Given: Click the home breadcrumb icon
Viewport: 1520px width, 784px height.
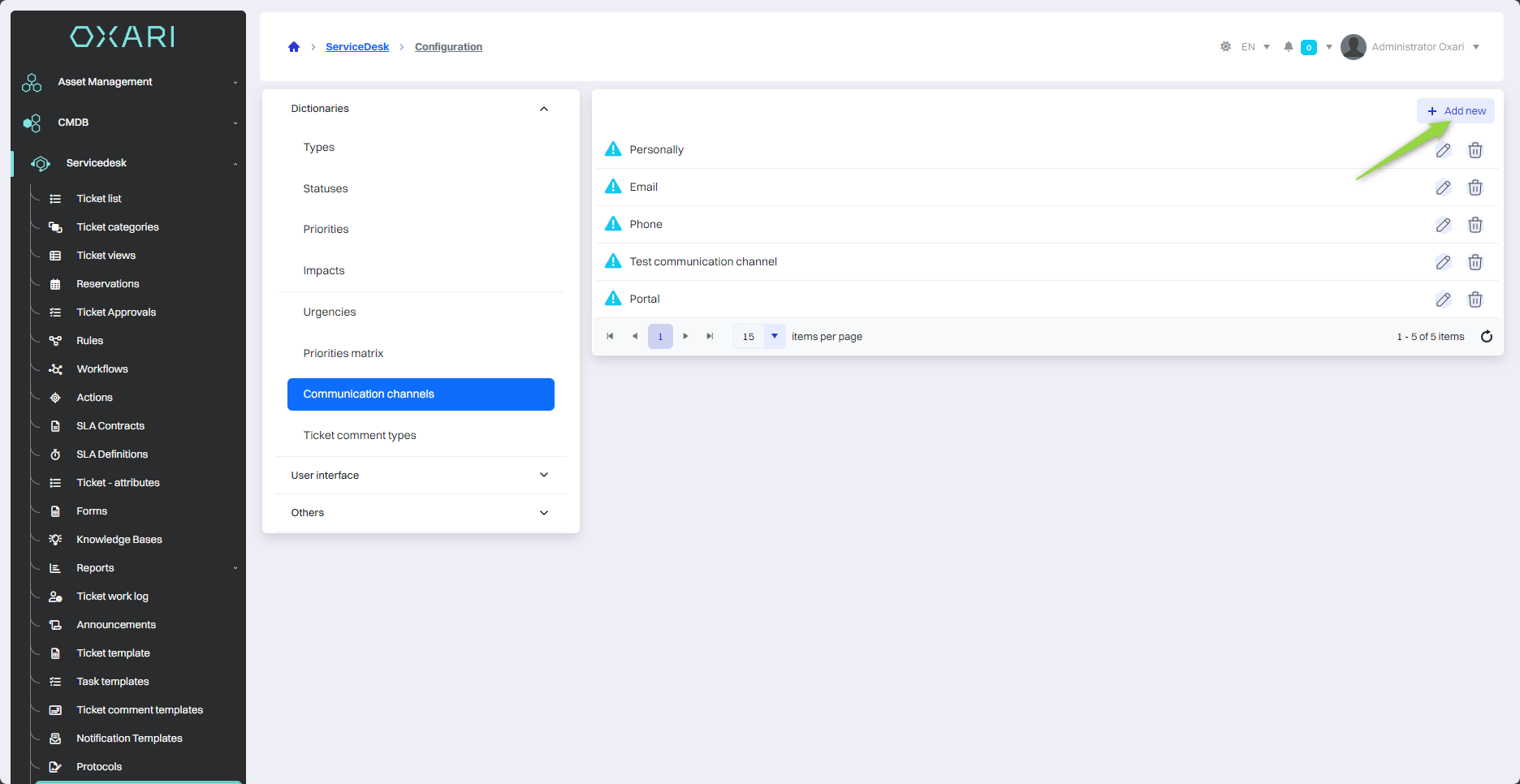Looking at the screenshot, I should tap(294, 47).
